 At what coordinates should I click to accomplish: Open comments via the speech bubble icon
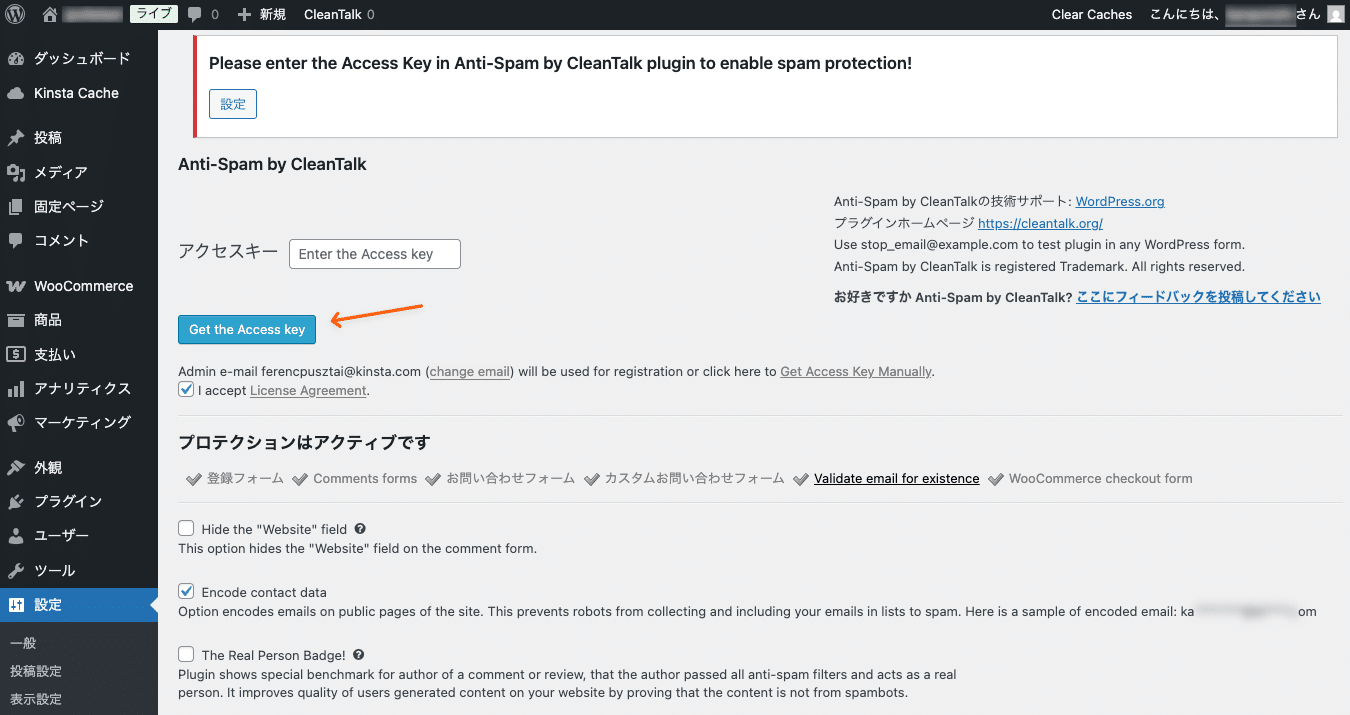click(x=195, y=14)
